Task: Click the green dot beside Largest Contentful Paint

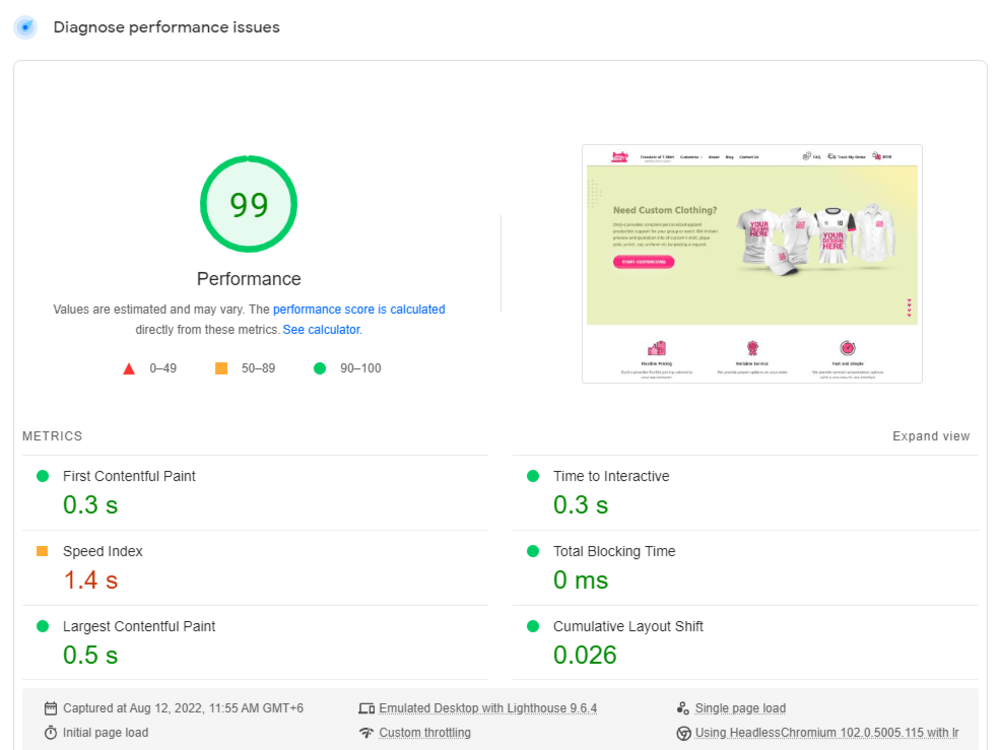Action: click(x=43, y=626)
